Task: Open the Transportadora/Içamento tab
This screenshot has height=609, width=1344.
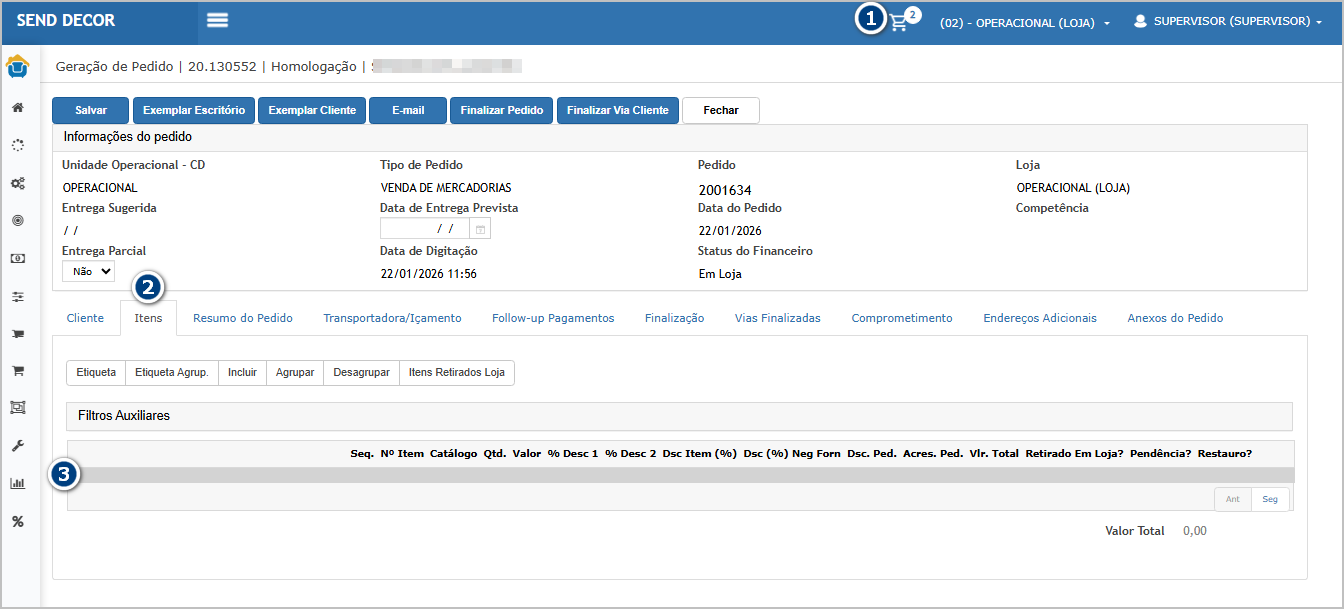Action: click(392, 318)
